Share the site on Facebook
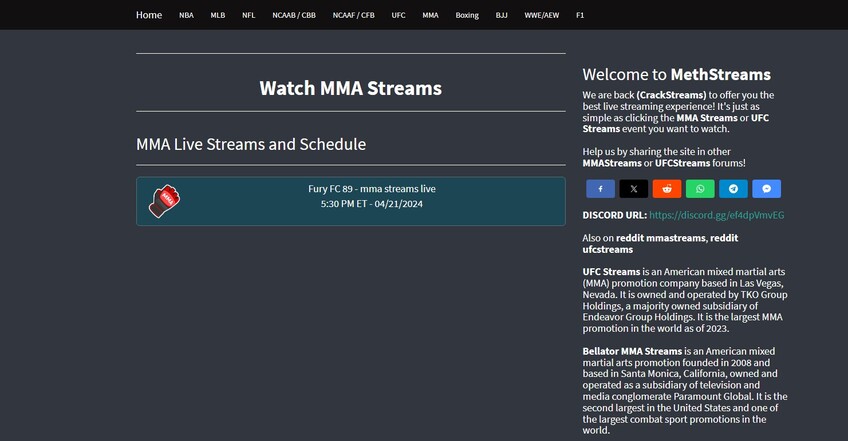The width and height of the screenshot is (848, 441). point(600,189)
